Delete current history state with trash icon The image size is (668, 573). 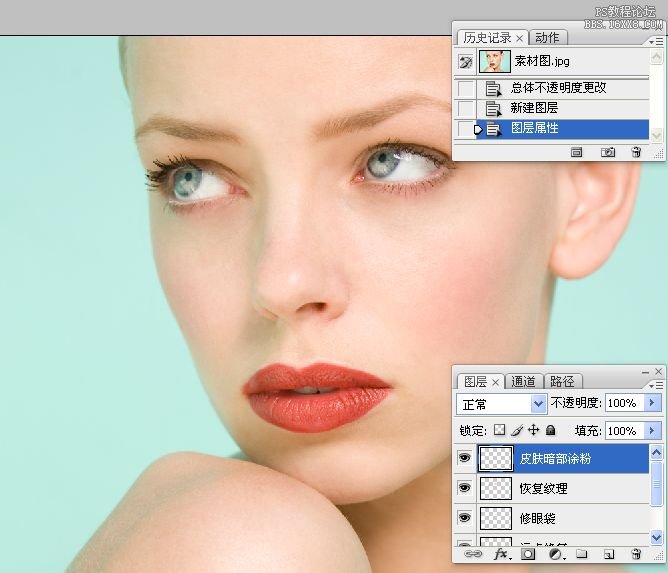636,152
